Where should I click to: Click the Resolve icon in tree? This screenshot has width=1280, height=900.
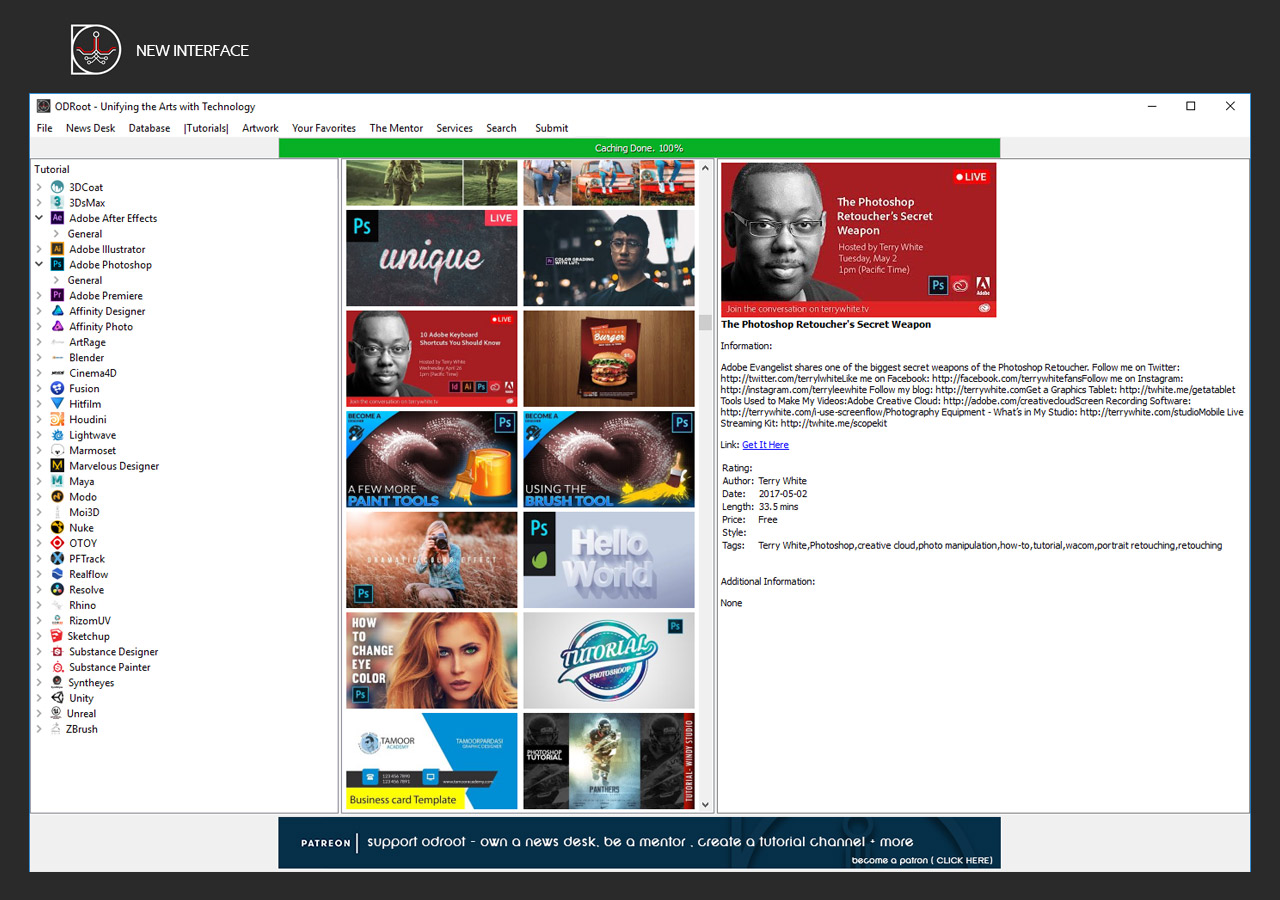58,590
